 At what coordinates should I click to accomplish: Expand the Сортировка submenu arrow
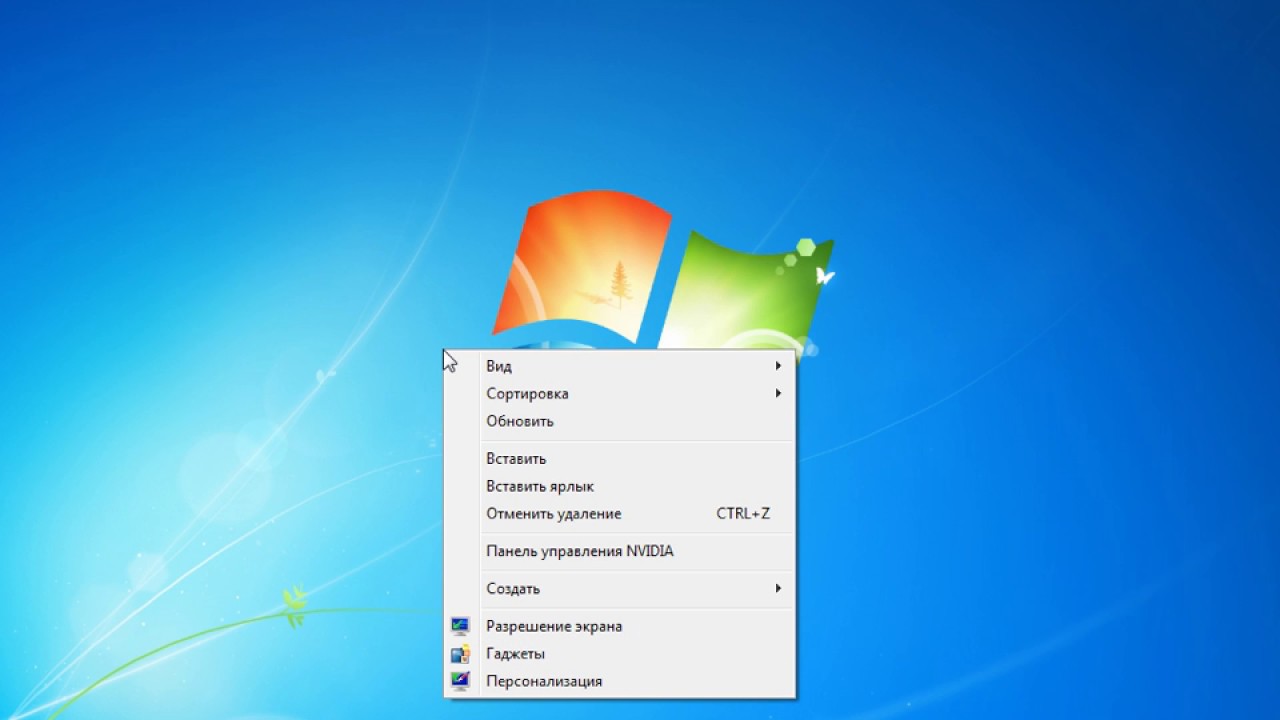[x=778, y=394]
